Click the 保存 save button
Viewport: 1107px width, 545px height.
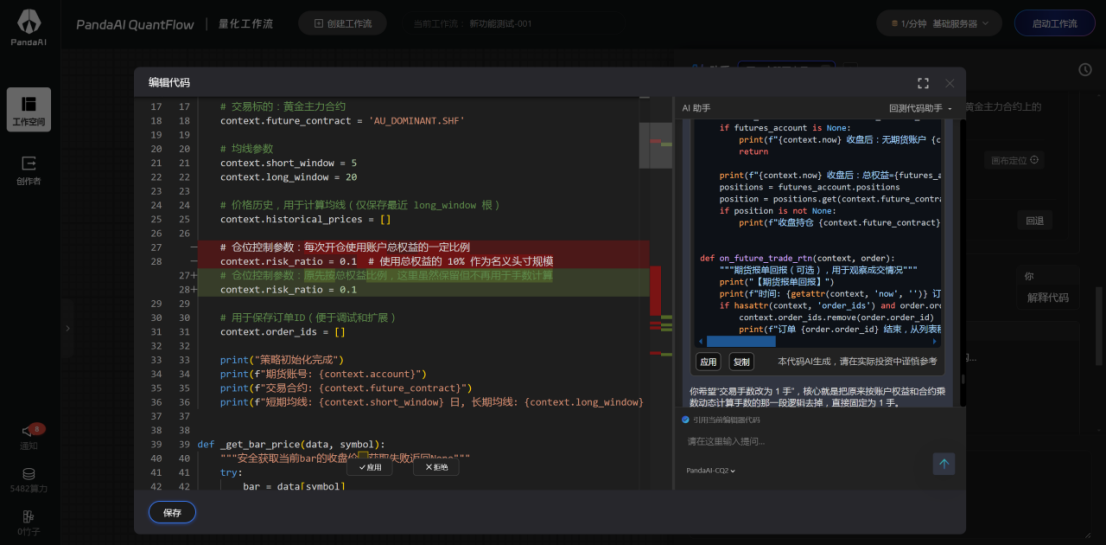pyautogui.click(x=172, y=513)
